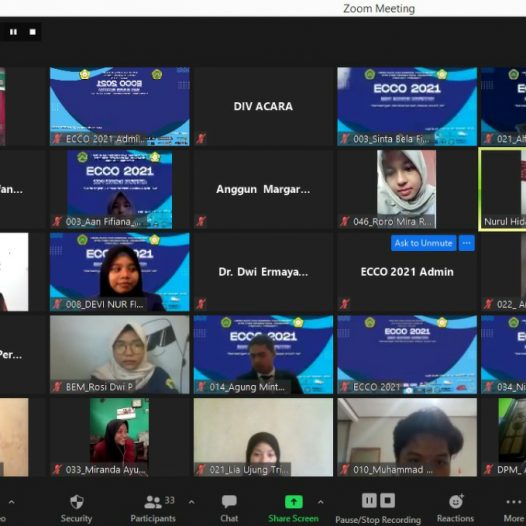Select the highlighted Nurul Hid speaker tile
Viewport: 526px width, 526px height.
point(503,189)
